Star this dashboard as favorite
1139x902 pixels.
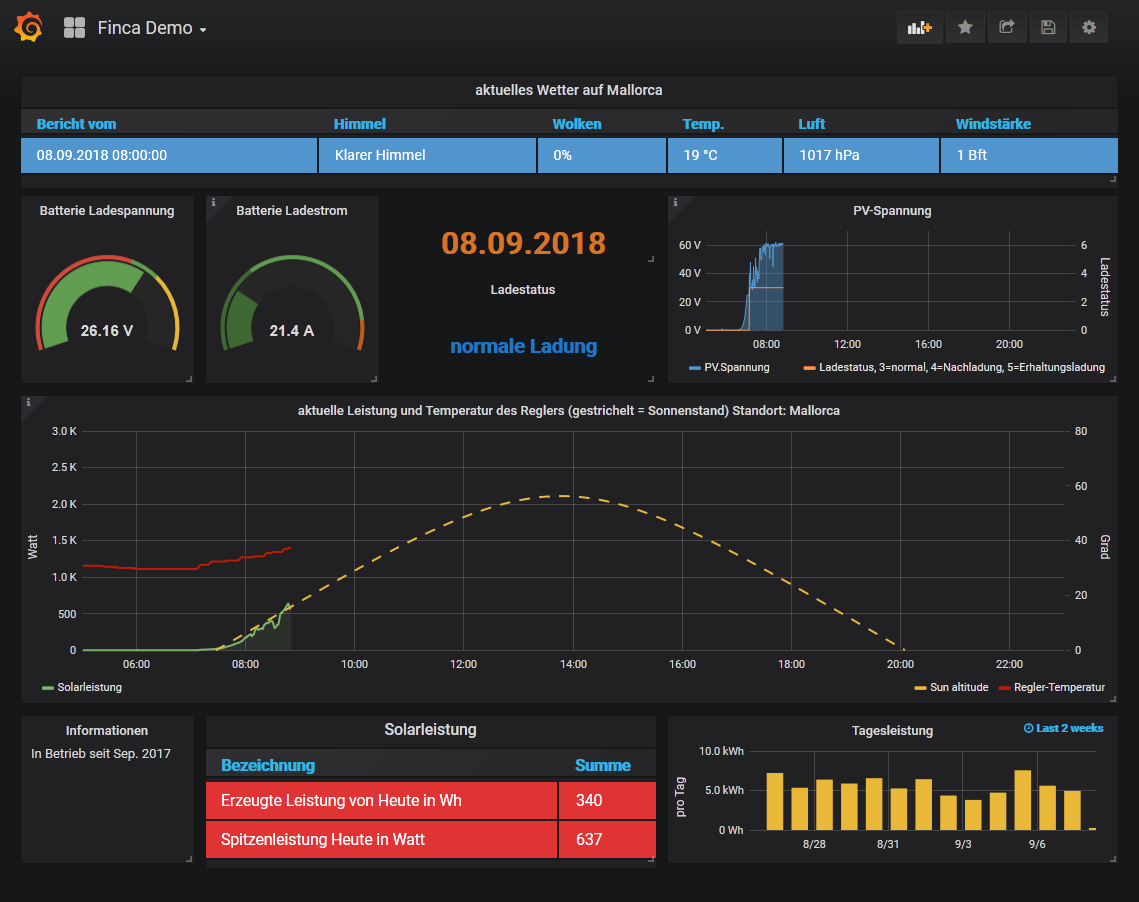(965, 28)
